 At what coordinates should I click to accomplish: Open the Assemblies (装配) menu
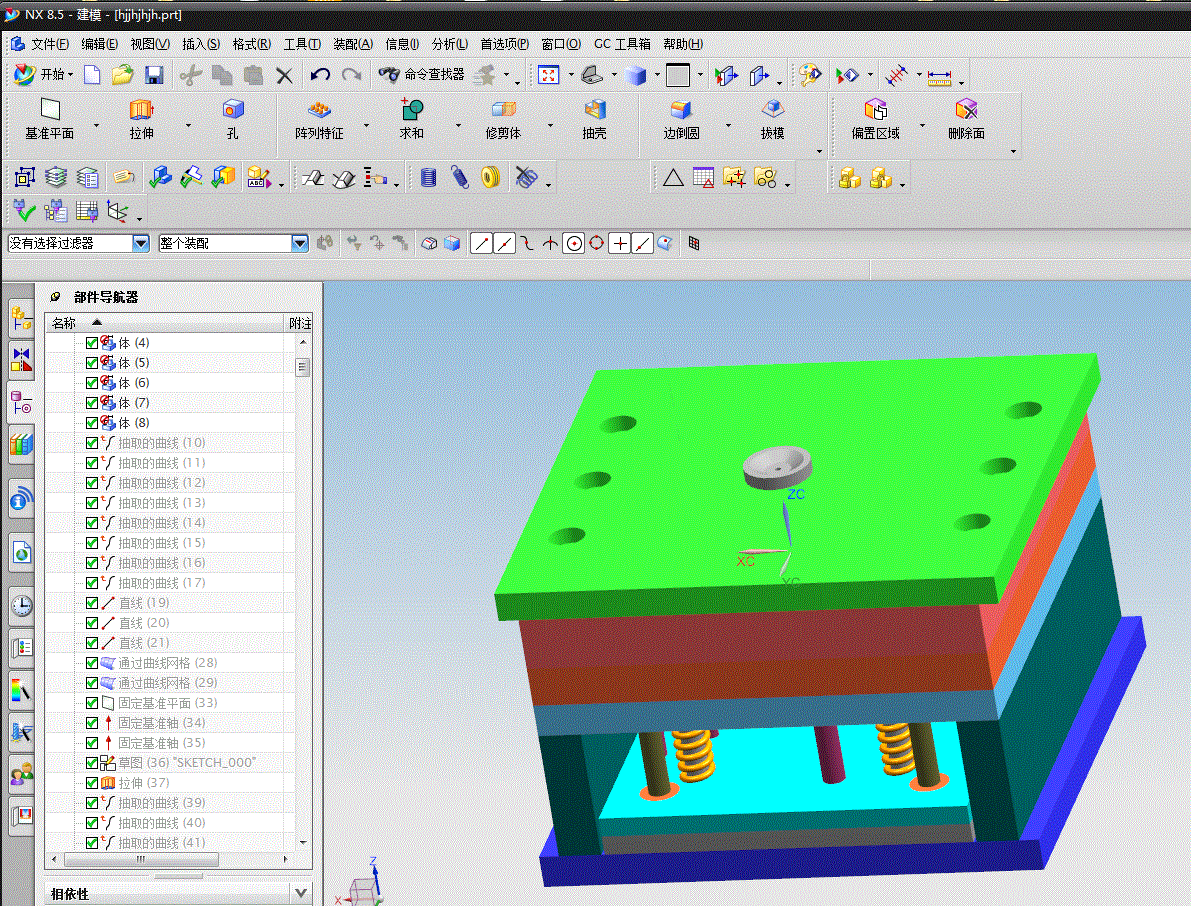353,44
